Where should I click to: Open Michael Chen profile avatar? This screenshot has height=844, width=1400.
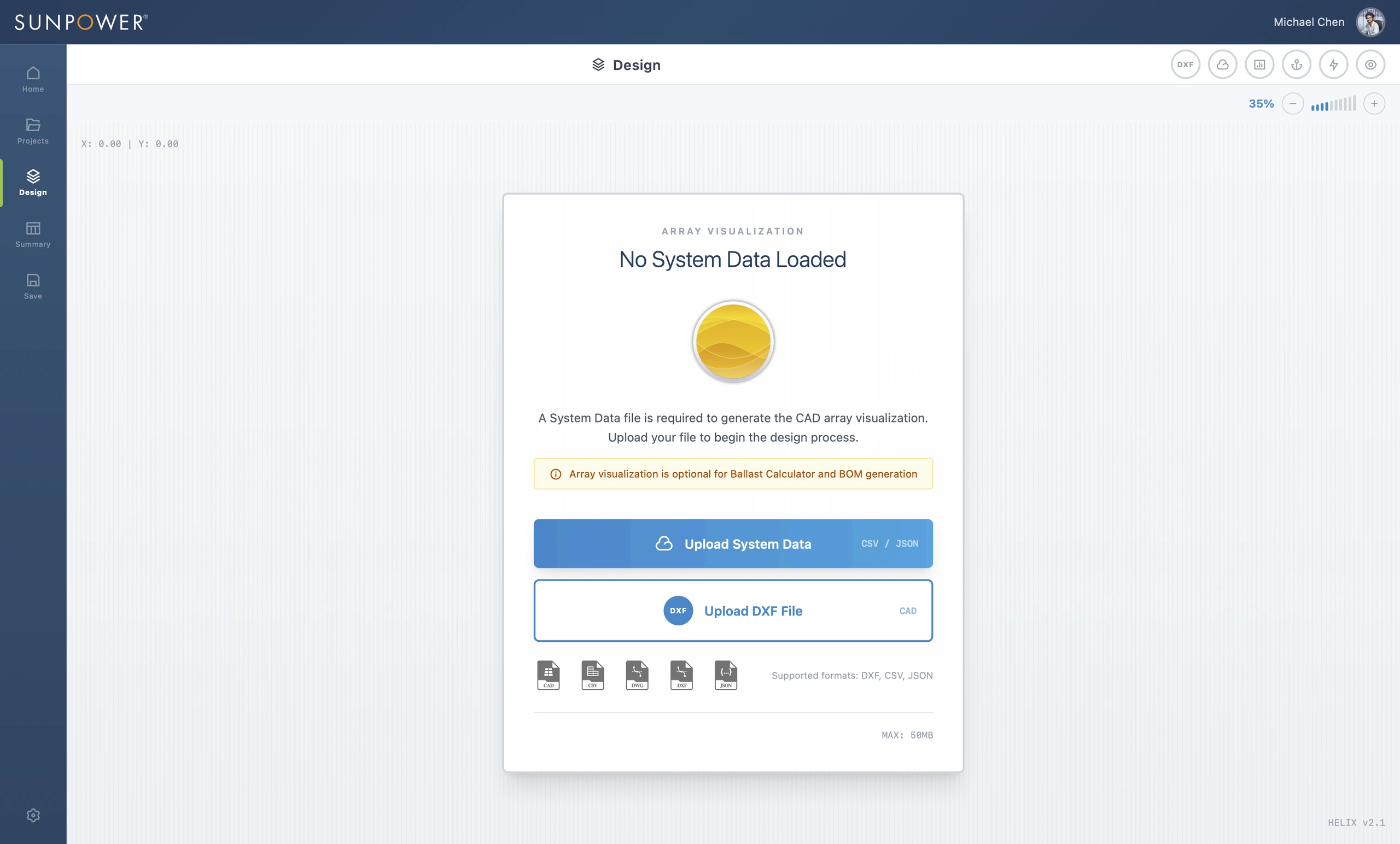(1370, 22)
